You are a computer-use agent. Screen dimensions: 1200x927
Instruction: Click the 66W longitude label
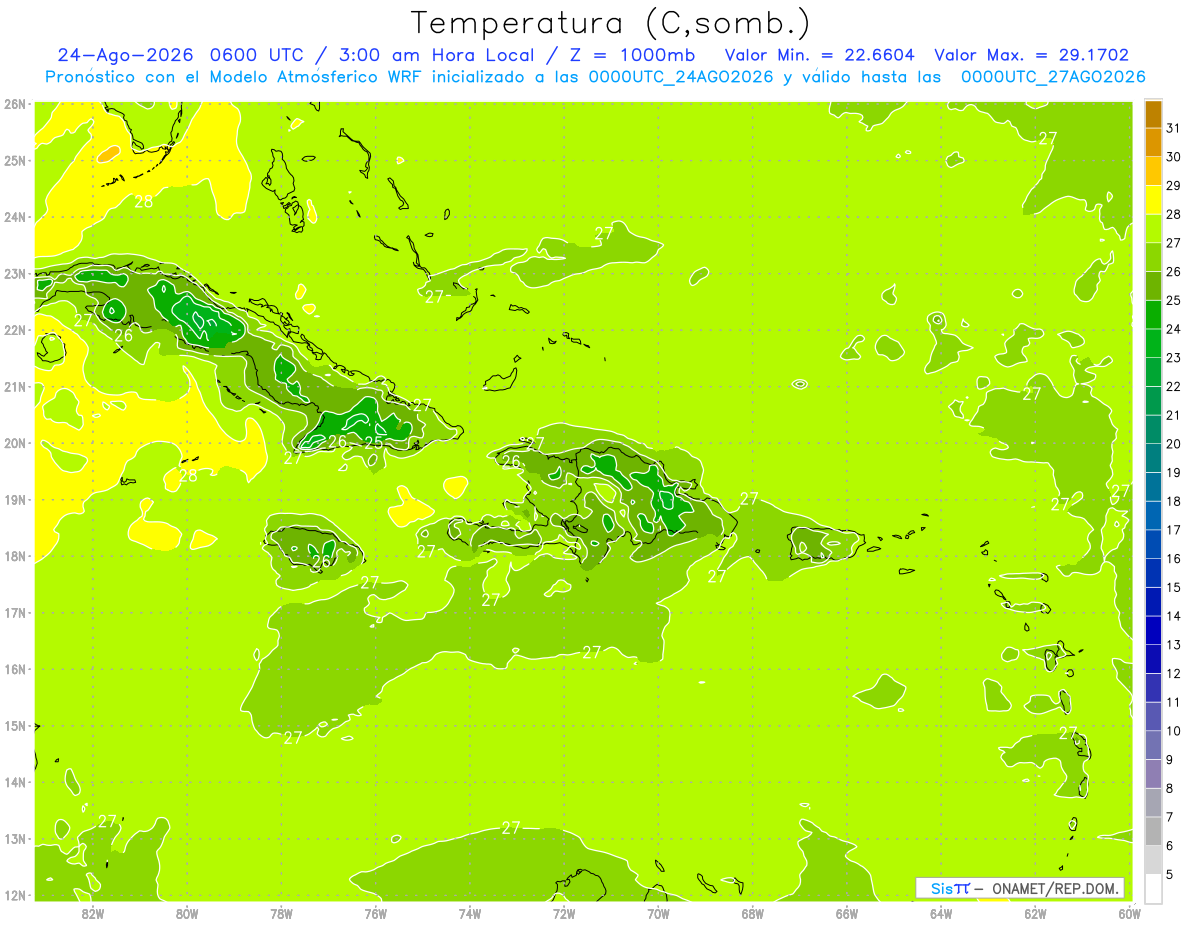[x=847, y=913]
